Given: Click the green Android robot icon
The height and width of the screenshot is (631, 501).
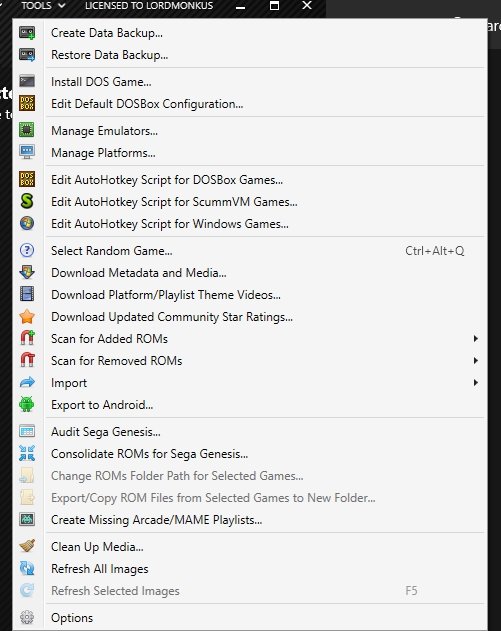Looking at the screenshot, I should pyautogui.click(x=27, y=404).
